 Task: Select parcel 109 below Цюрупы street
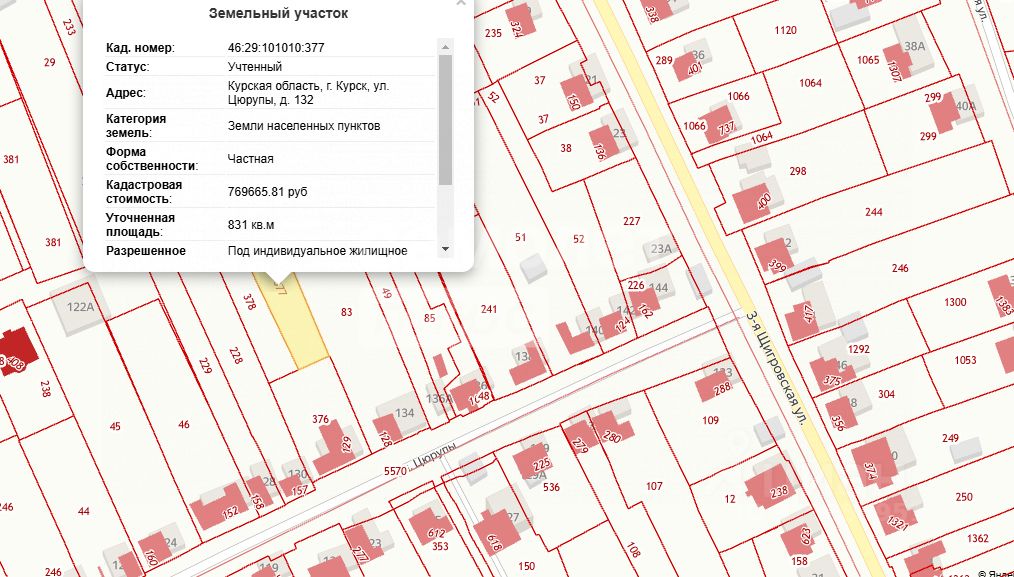[710, 420]
